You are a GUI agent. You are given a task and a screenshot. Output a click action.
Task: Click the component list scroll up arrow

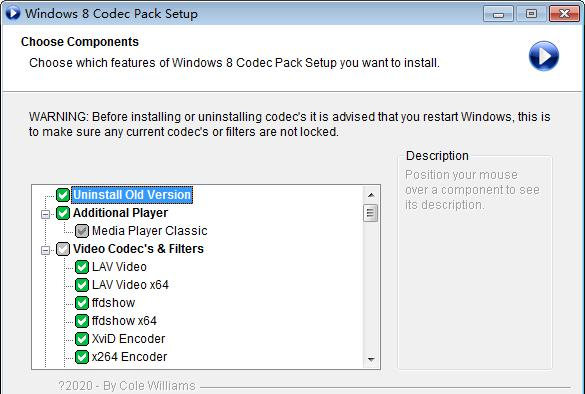[x=371, y=195]
